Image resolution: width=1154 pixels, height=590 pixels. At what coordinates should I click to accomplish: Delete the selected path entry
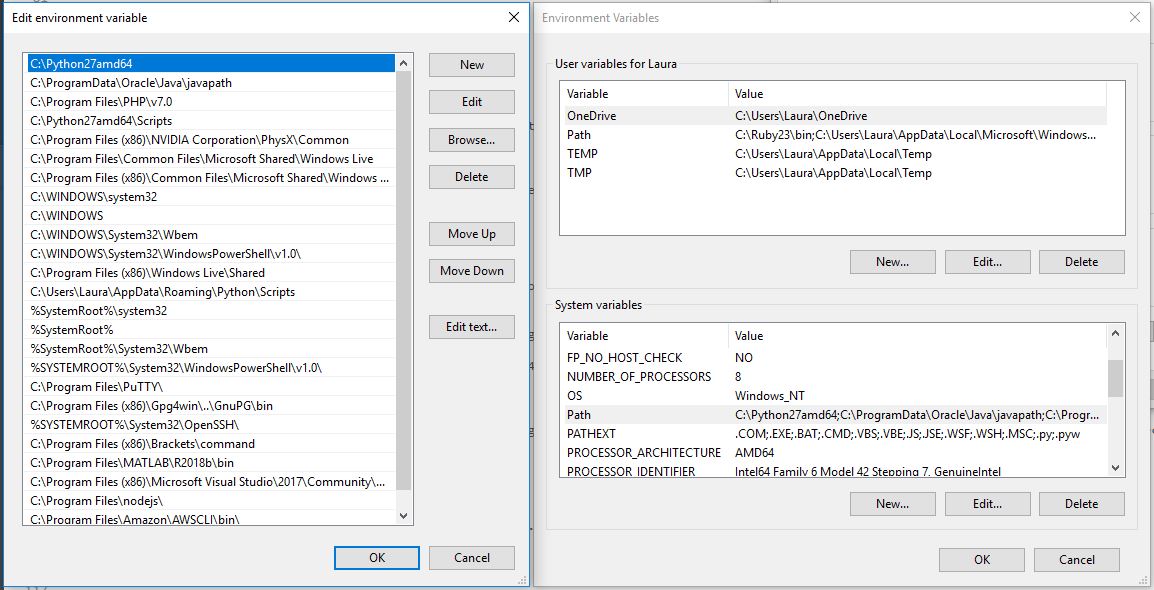pos(471,177)
